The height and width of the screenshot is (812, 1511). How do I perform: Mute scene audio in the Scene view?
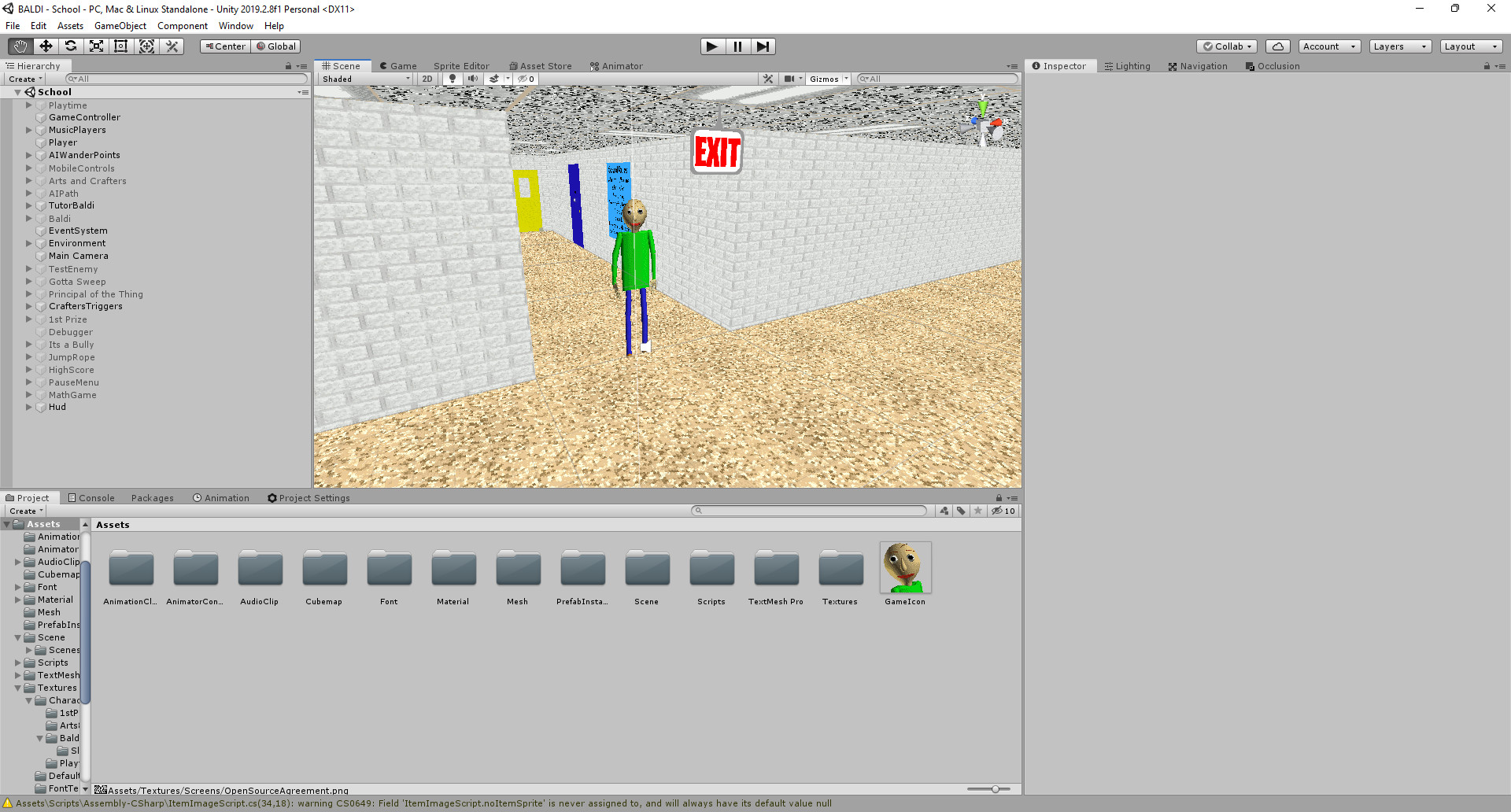[473, 79]
